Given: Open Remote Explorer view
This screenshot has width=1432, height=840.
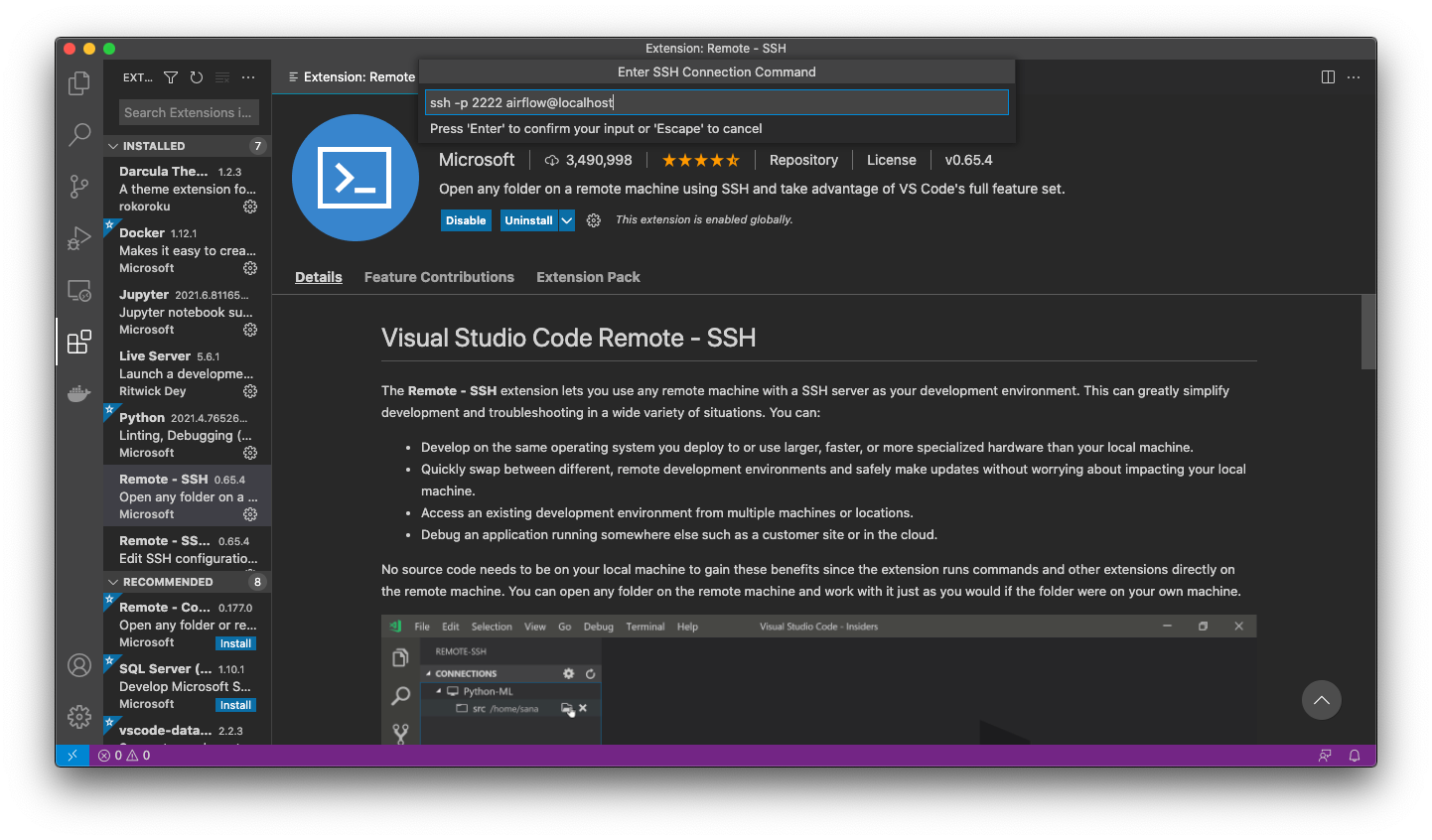Looking at the screenshot, I should pyautogui.click(x=79, y=291).
